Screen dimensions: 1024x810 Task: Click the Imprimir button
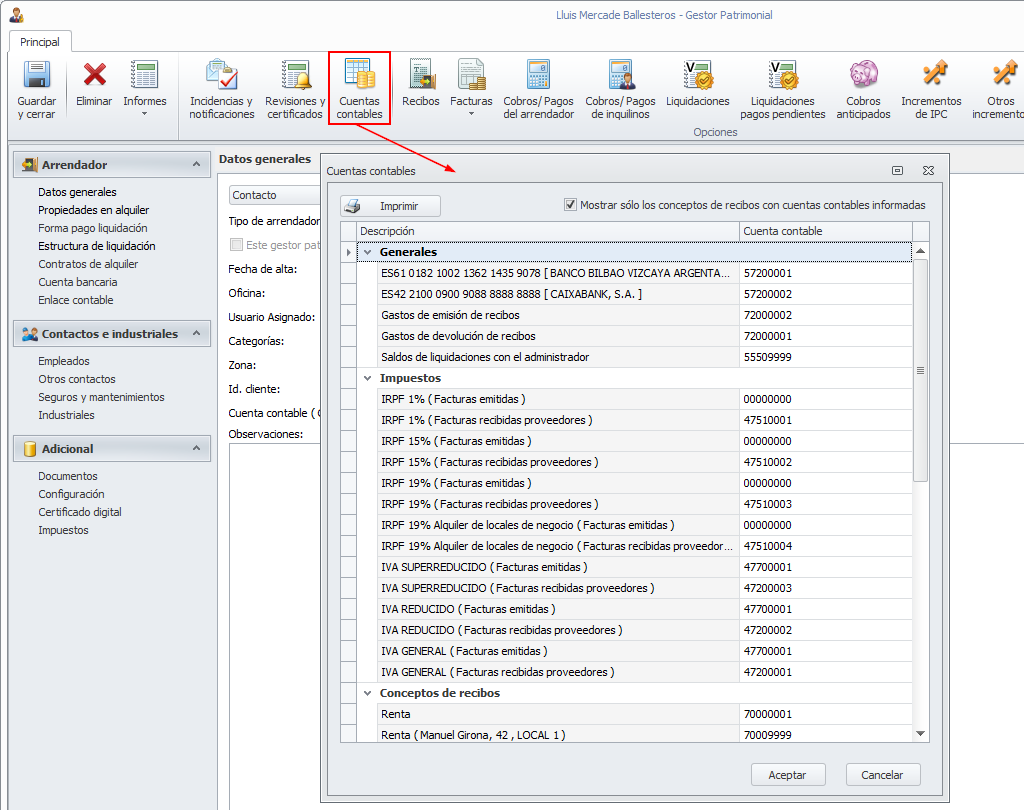pyautogui.click(x=390, y=206)
